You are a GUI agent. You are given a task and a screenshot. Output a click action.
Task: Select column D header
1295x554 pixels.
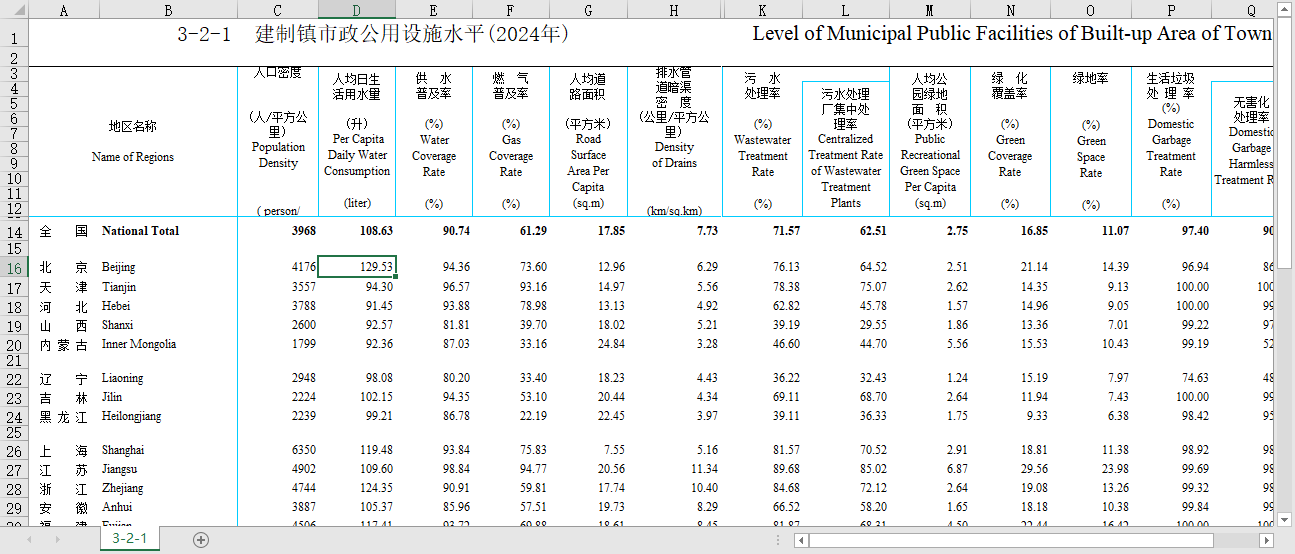(x=356, y=10)
